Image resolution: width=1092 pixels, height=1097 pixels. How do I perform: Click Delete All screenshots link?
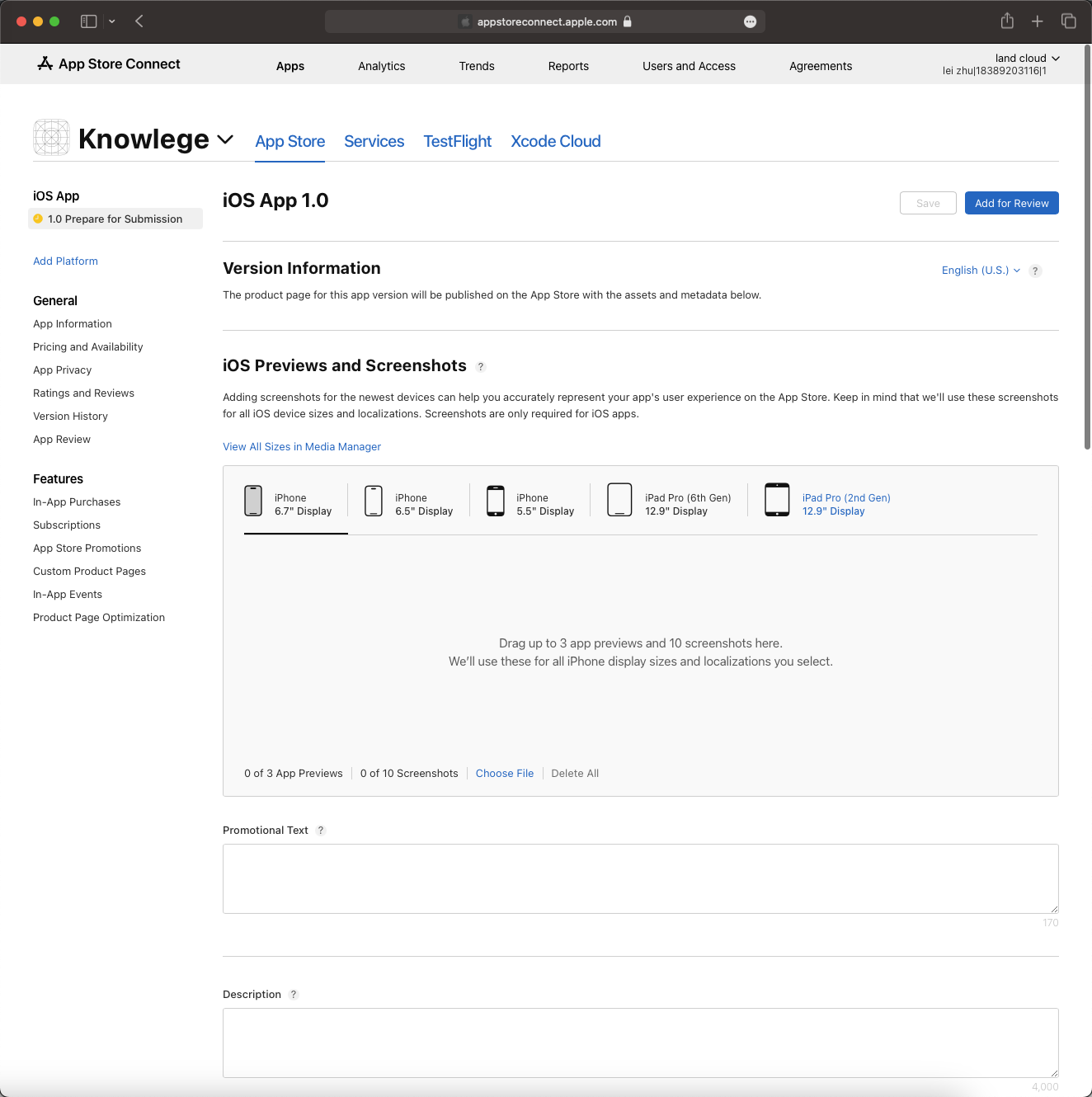575,774
